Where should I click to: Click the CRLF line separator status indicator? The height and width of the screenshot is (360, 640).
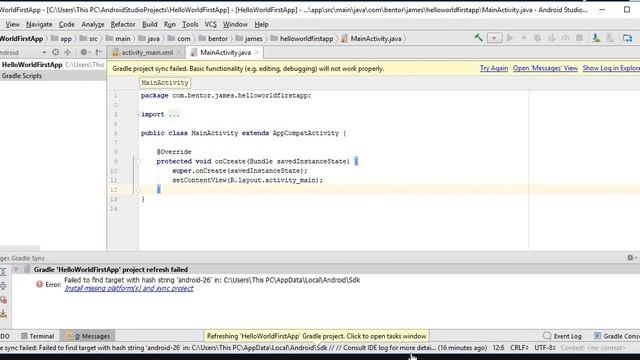pos(520,348)
